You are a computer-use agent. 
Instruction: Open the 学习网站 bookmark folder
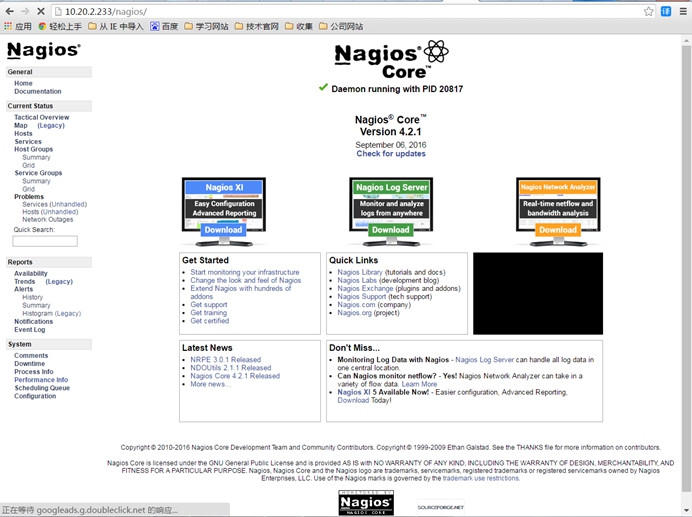(x=207, y=26)
